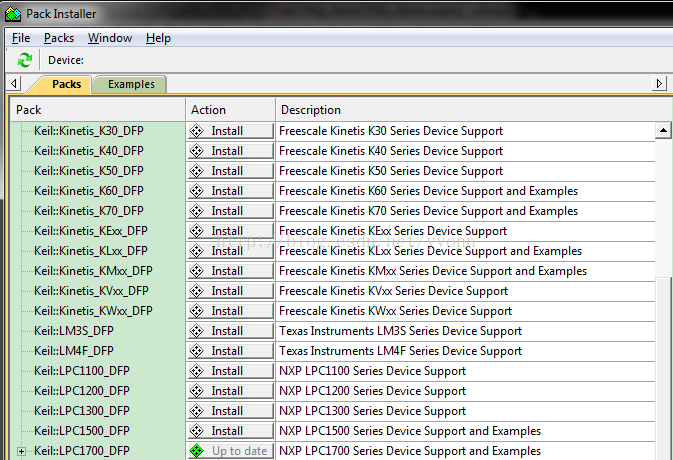
Task: Click 'Freescale Kinetis K70 Series Device Support and Examples'
Action: tap(428, 211)
